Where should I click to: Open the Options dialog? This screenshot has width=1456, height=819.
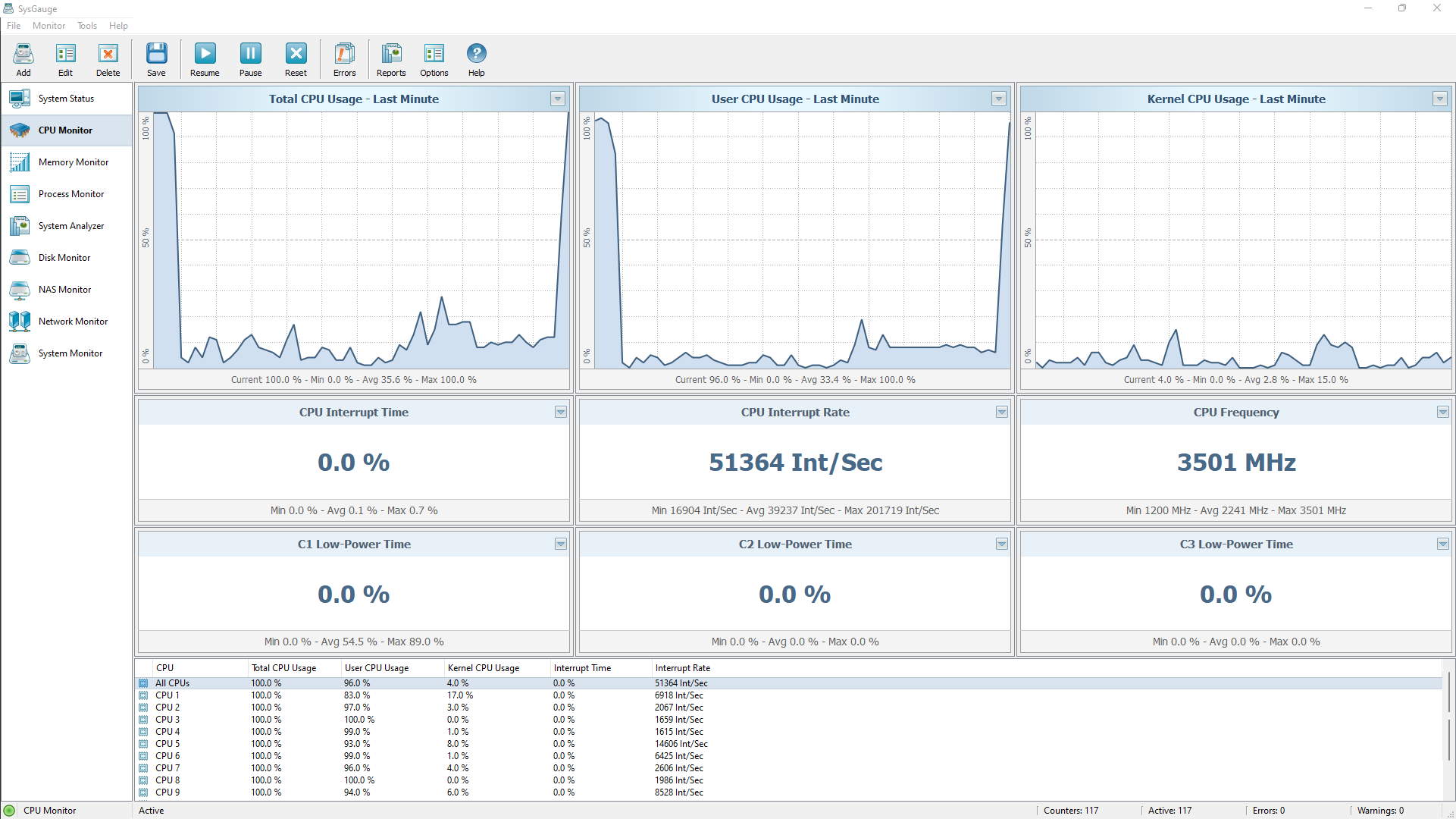[x=434, y=59]
